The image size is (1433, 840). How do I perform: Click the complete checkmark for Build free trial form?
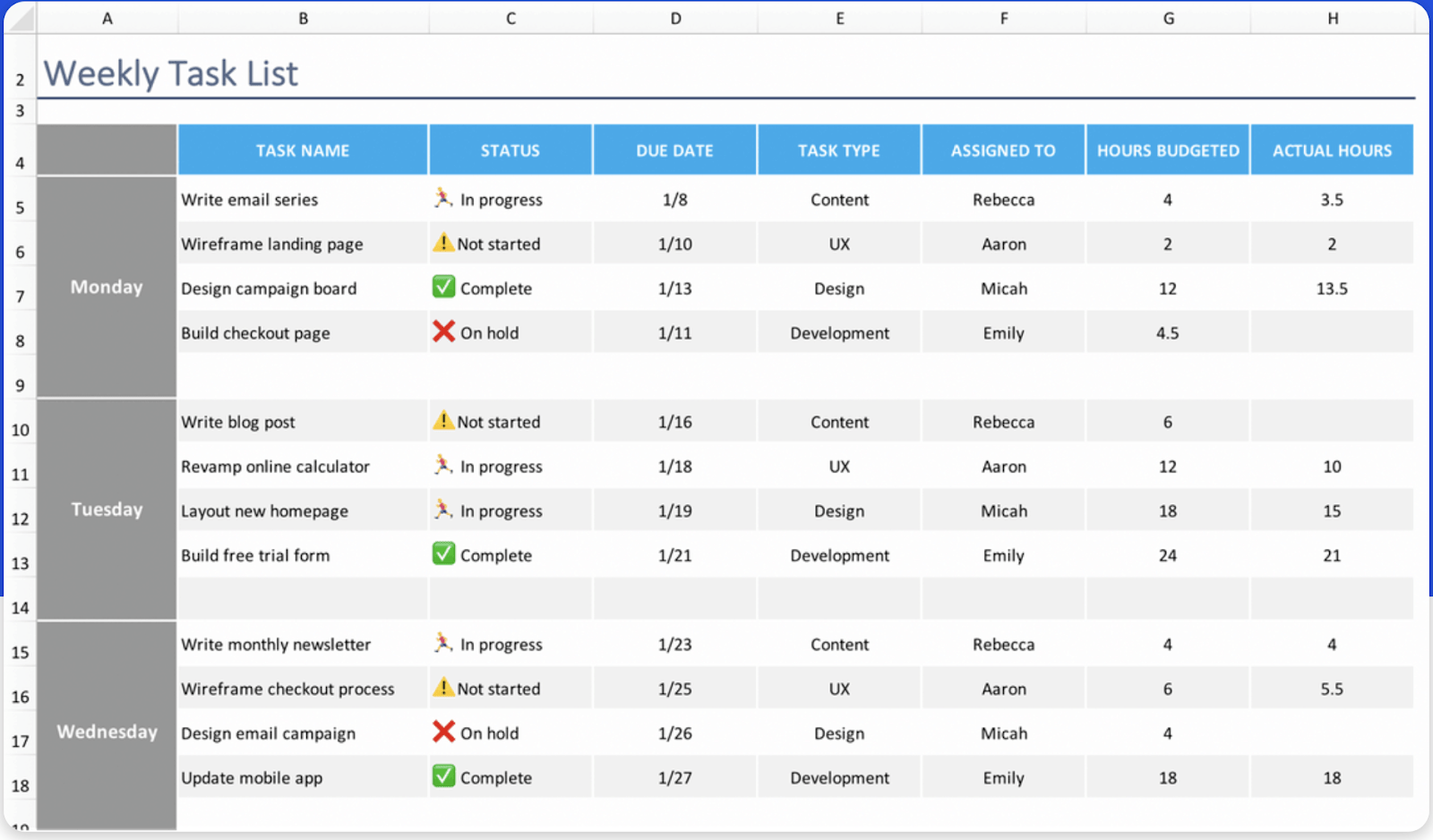point(444,554)
